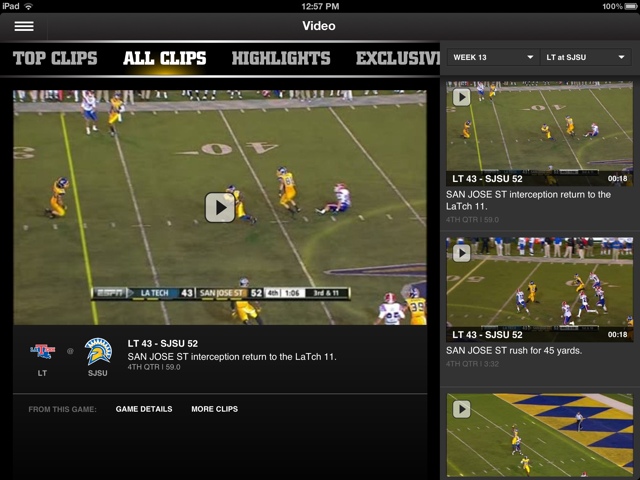Image resolution: width=640 pixels, height=480 pixels.
Task: Play the 45 yards rush clip
Action: pyautogui.click(x=462, y=253)
